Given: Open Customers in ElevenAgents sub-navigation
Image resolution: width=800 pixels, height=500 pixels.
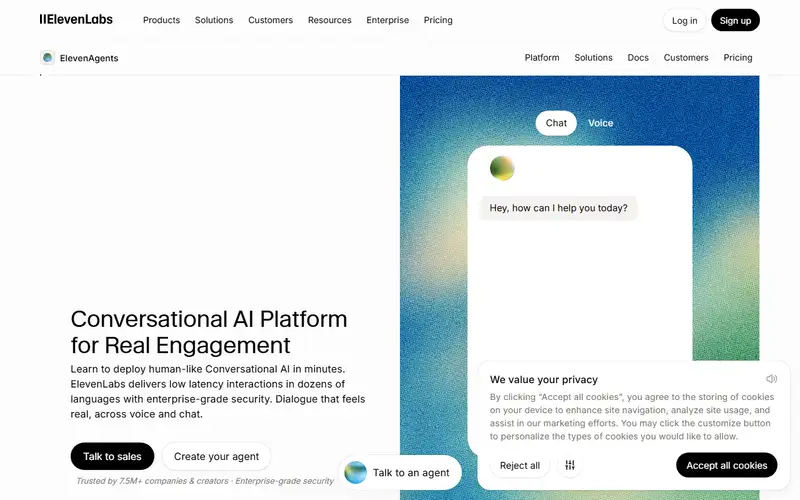Looking at the screenshot, I should 686,58.
